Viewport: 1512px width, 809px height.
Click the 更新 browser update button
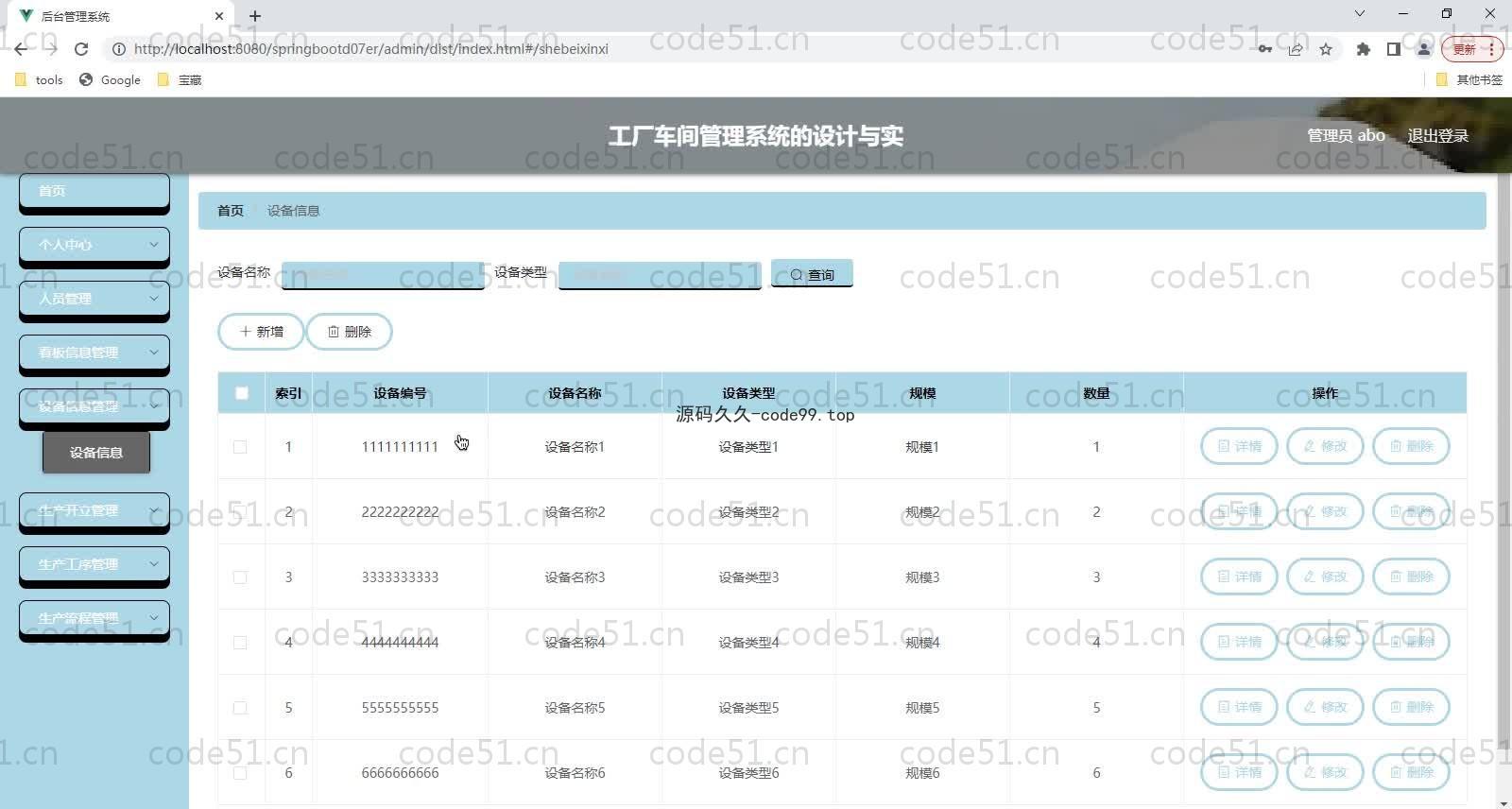(x=1471, y=49)
